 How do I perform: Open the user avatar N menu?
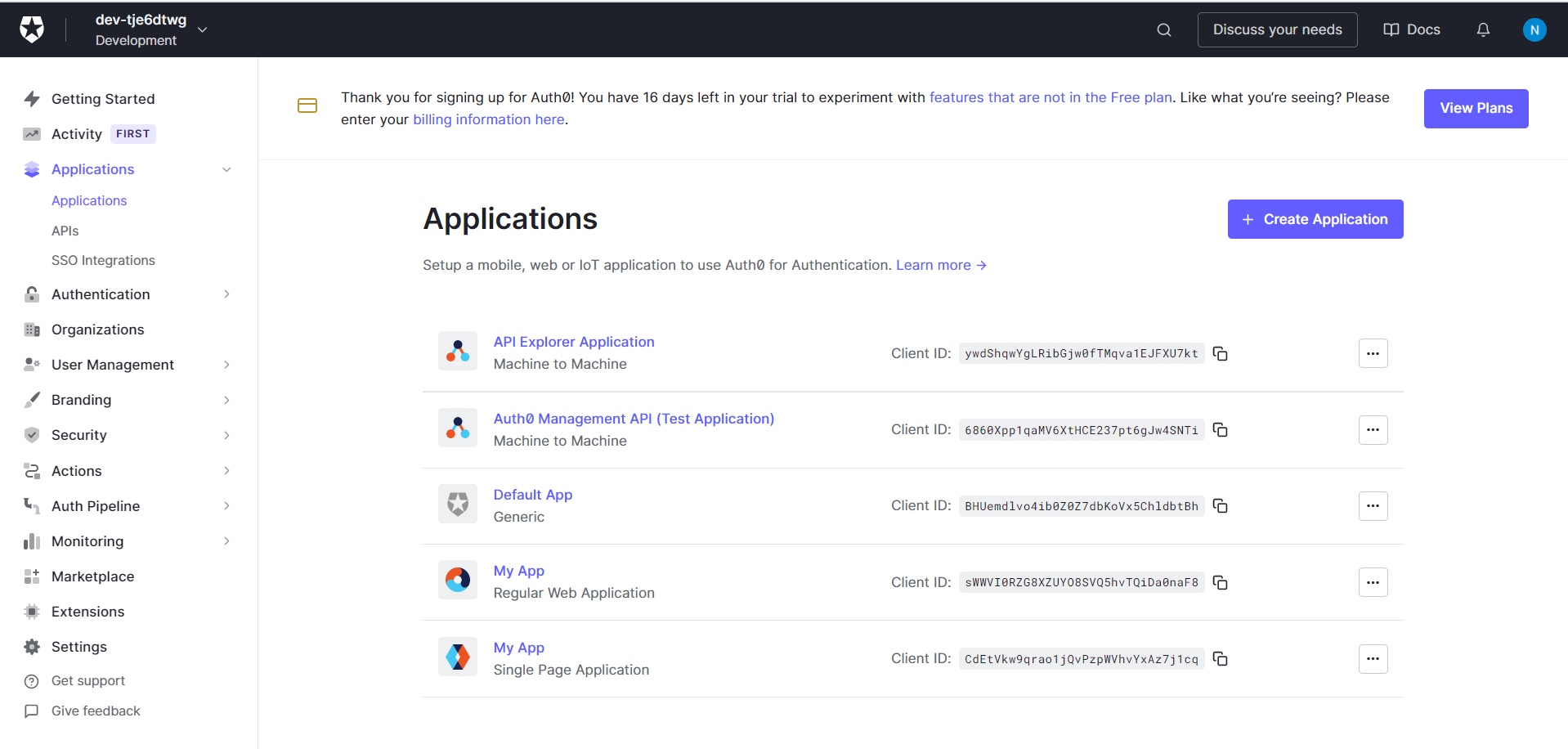coord(1534,30)
